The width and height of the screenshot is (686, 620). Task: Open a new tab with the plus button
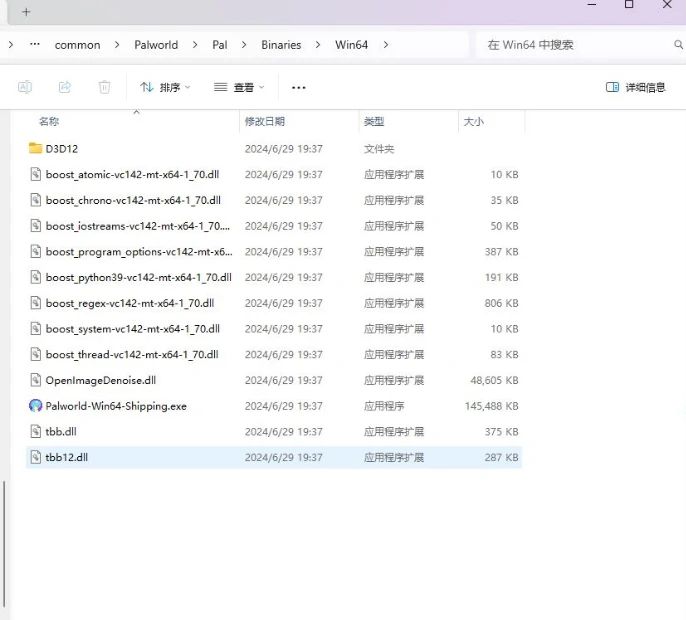coord(26,12)
